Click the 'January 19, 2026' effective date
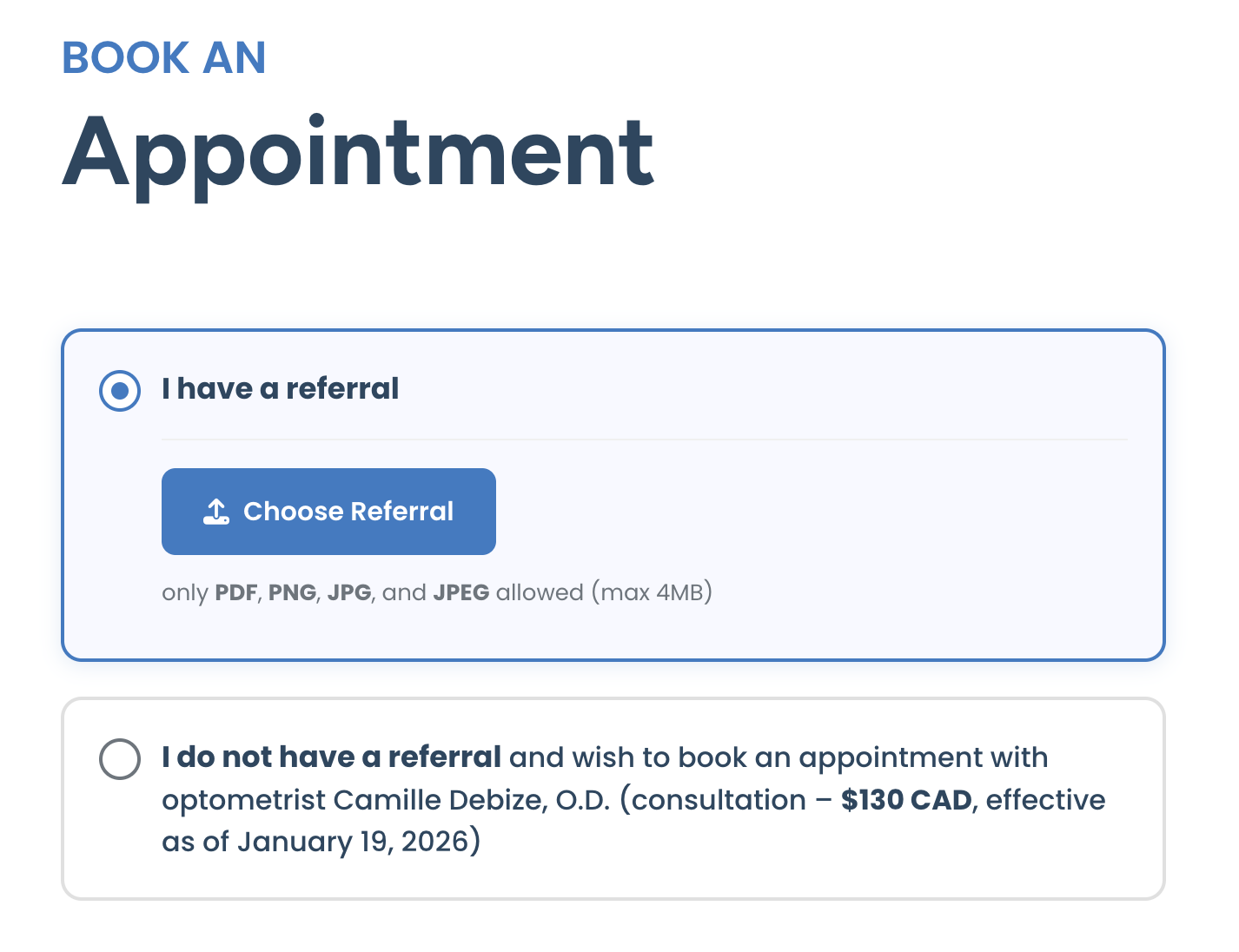Viewport: 1239px width, 952px height. [356, 841]
